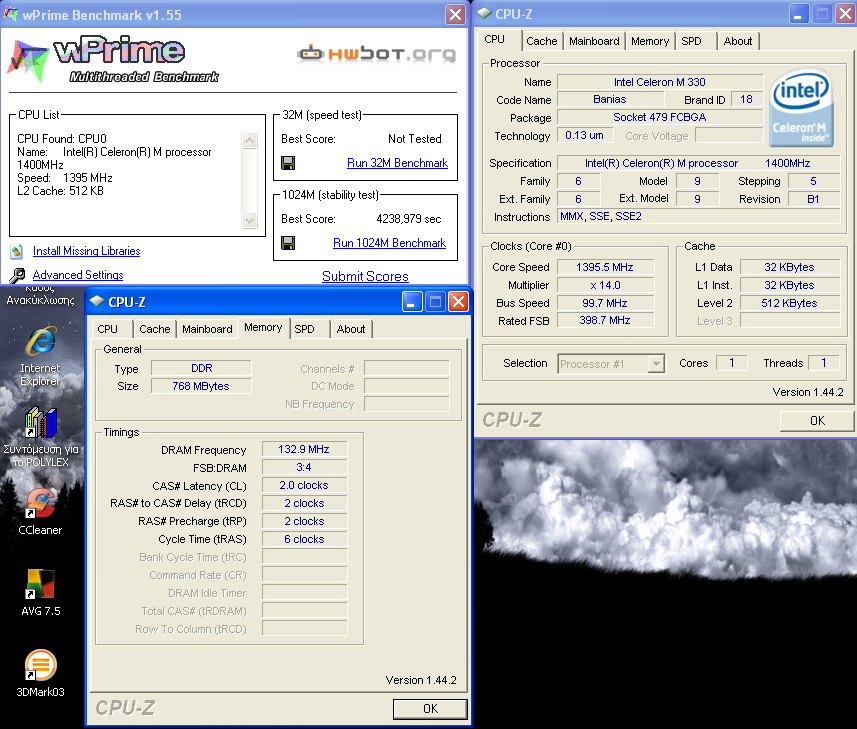Select the AVG 7.5 desktop icon
The height and width of the screenshot is (729, 857).
tap(41, 584)
